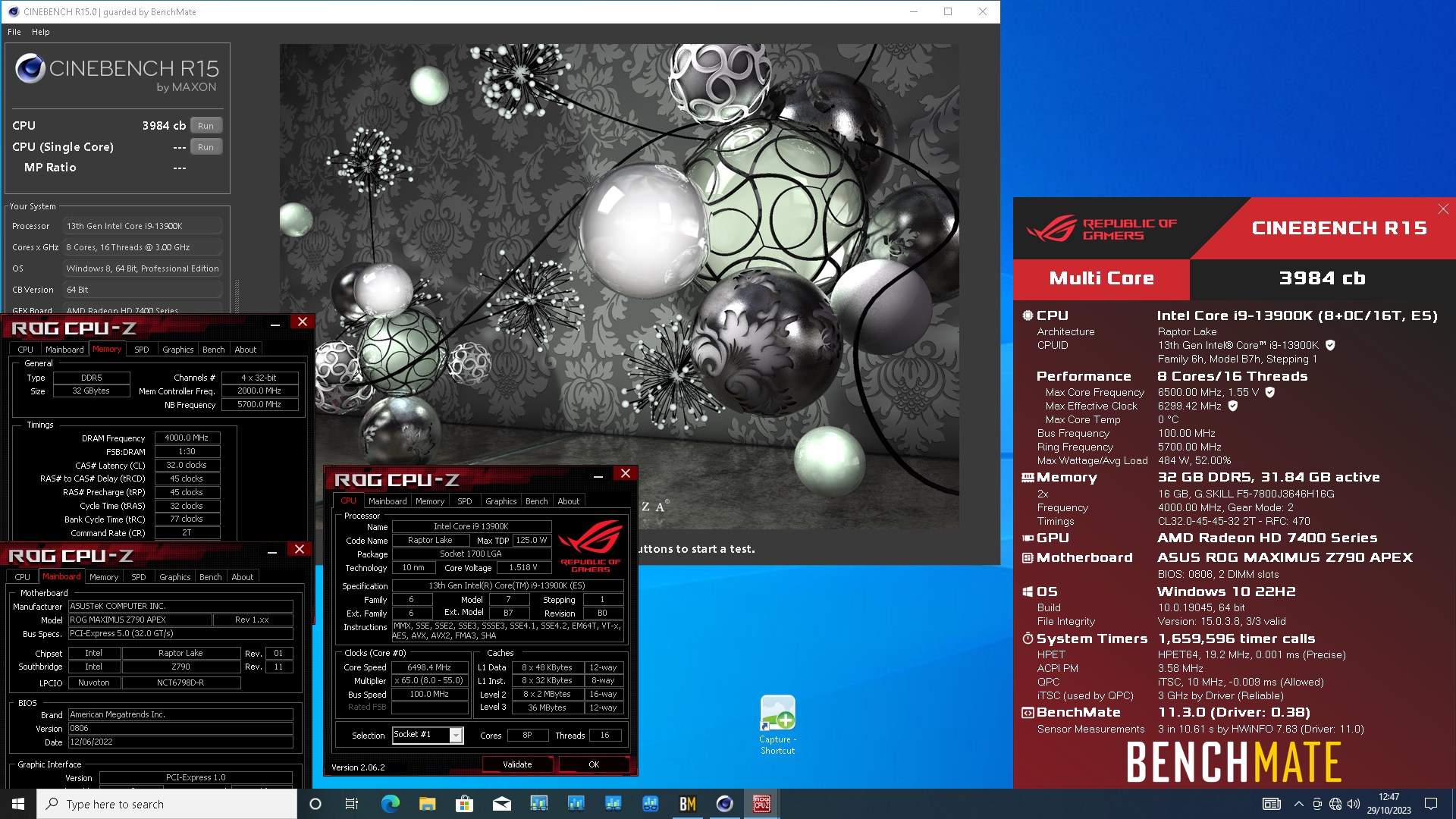Click the Cinebench R15 logo icon
Viewport: 1456px width, 819px height.
coord(30,68)
